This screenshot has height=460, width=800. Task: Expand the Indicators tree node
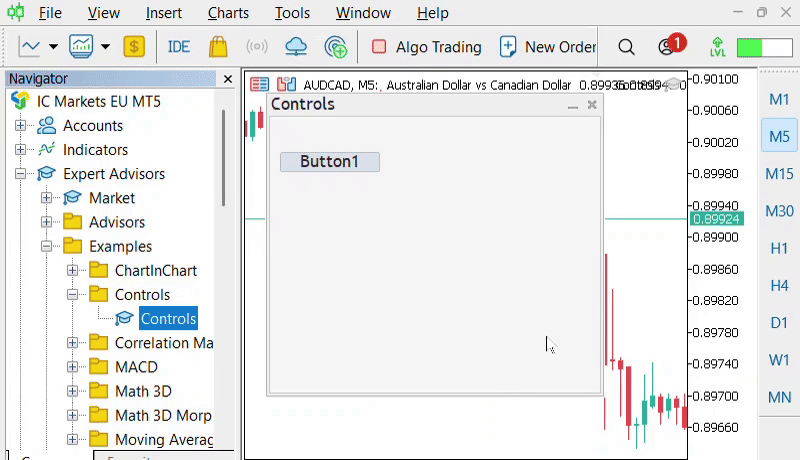tap(20, 149)
